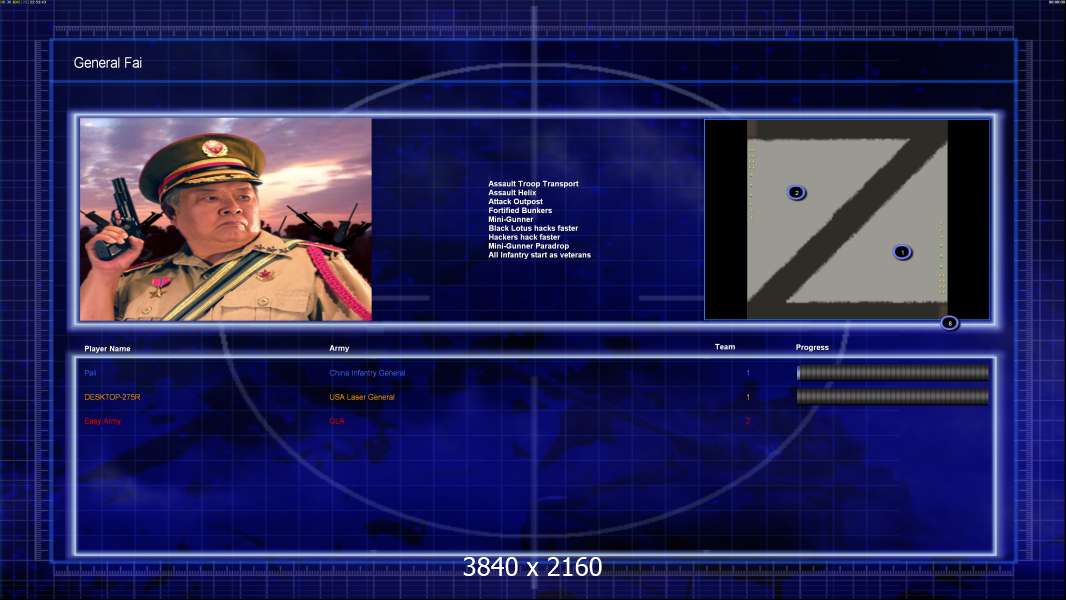Click "All Infantry start as veterans" line
The image size is (1066, 600).
[539, 255]
